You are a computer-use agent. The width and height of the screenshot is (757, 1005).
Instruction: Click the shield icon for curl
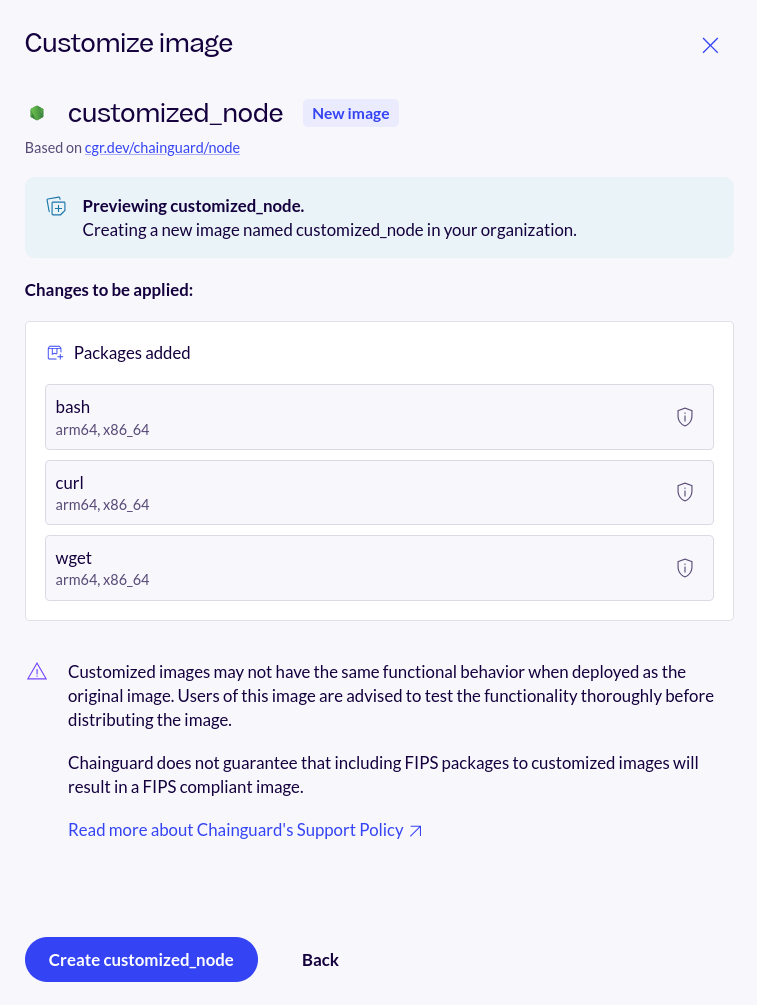coord(685,492)
